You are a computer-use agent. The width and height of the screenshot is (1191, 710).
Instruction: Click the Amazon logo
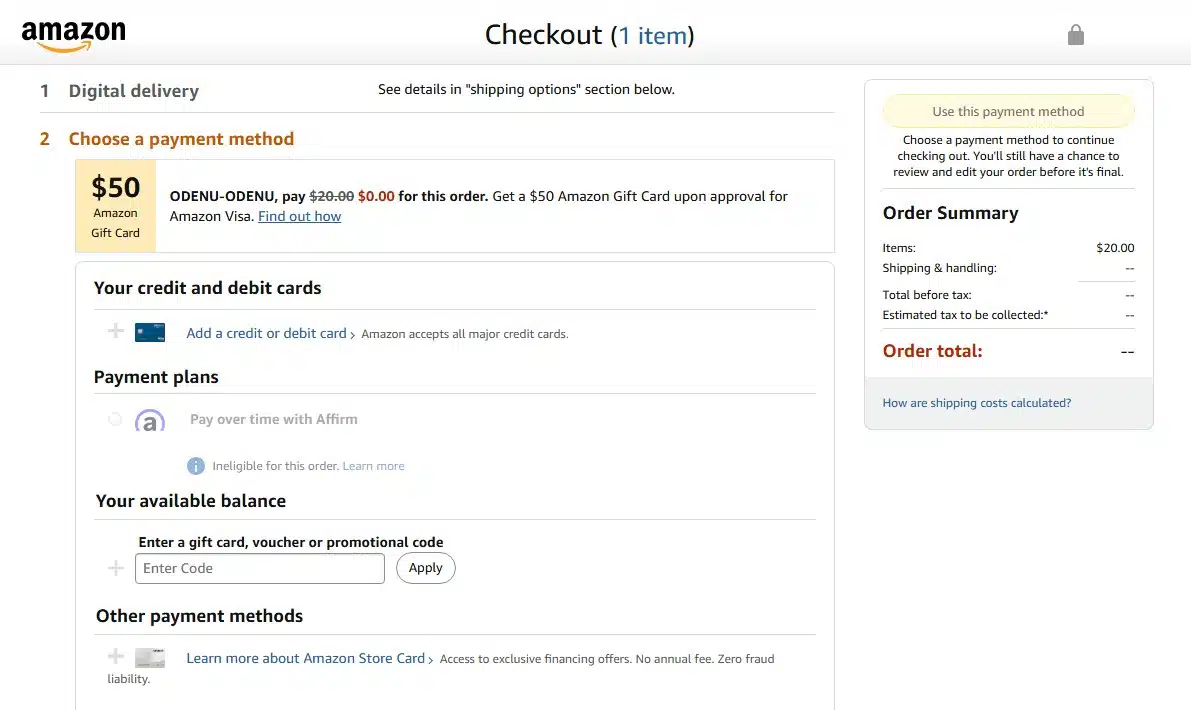(74, 36)
